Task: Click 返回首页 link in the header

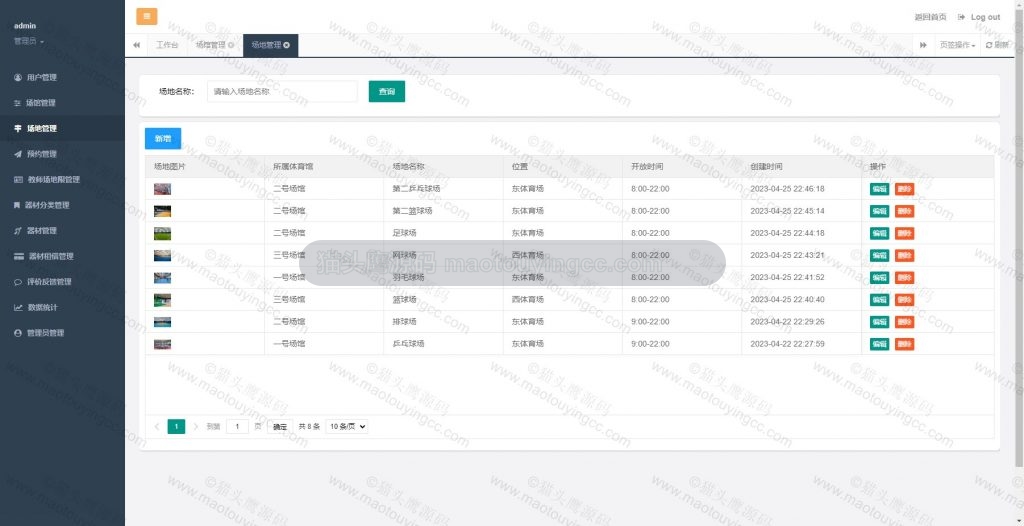Action: (x=930, y=17)
